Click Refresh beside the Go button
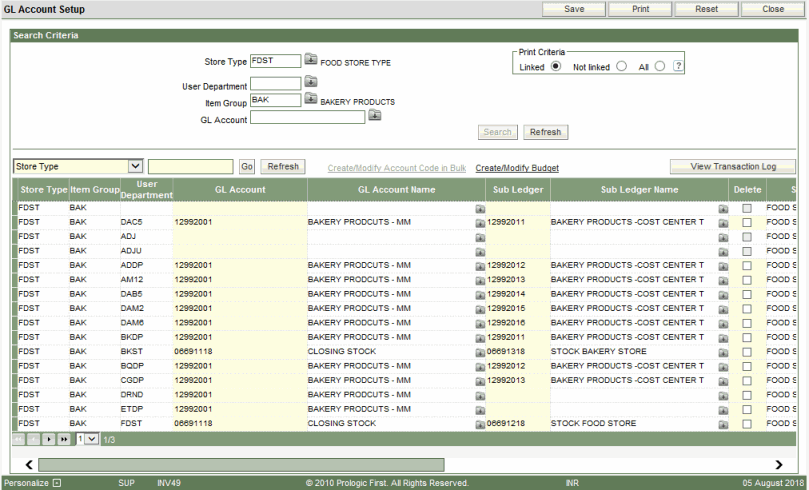Image resolution: width=809 pixels, height=490 pixels. pos(283,167)
